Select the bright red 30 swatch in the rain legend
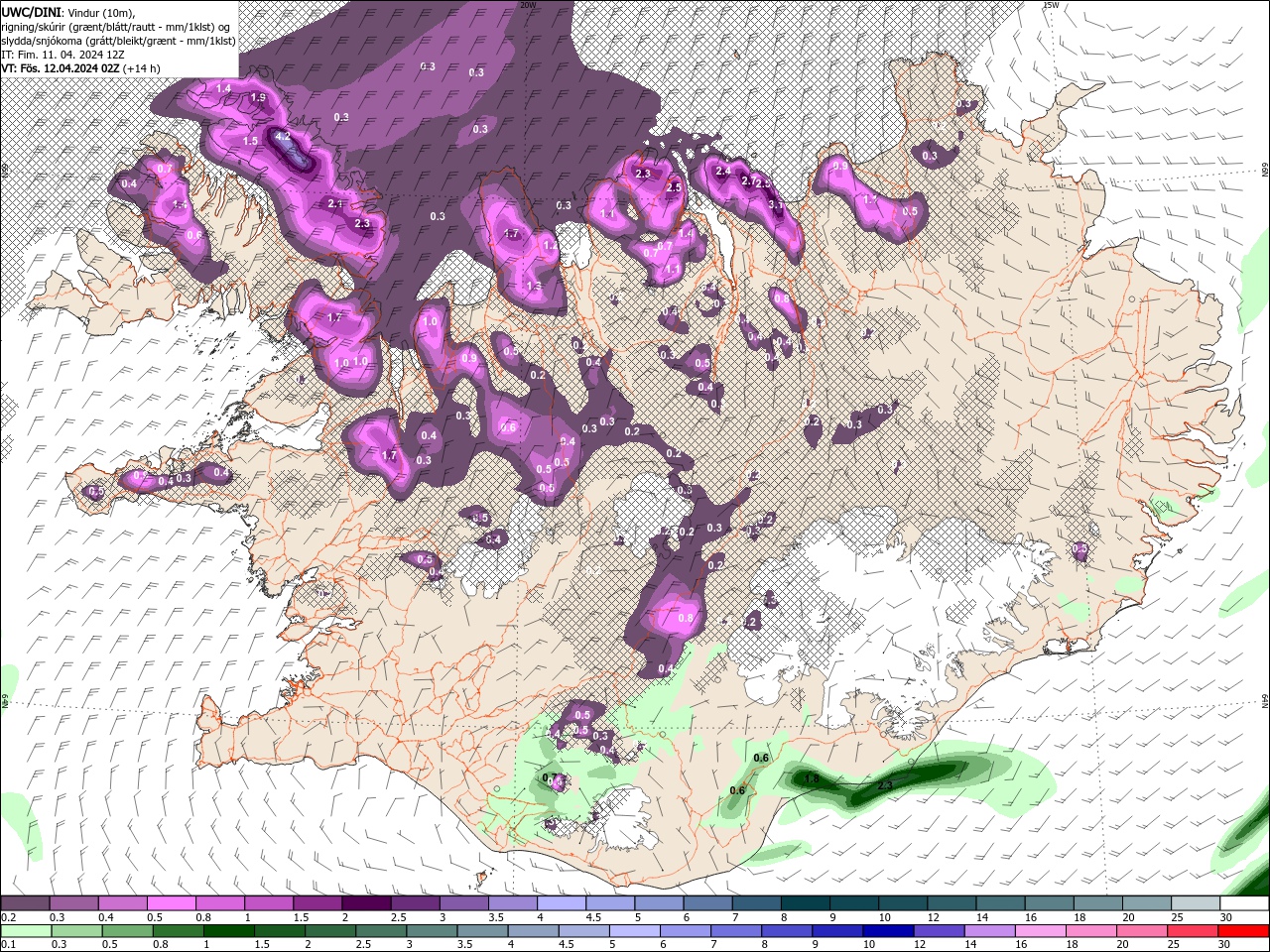The width and height of the screenshot is (1270, 952). [x=1243, y=931]
